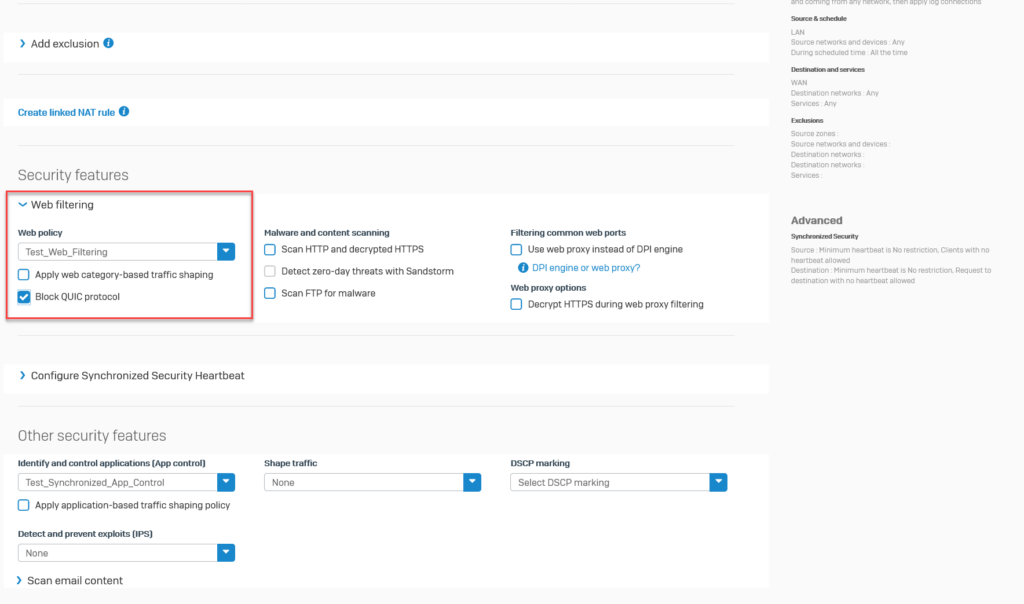1024x604 pixels.
Task: Click During scheduled time : All the time
Action: pos(849,52)
